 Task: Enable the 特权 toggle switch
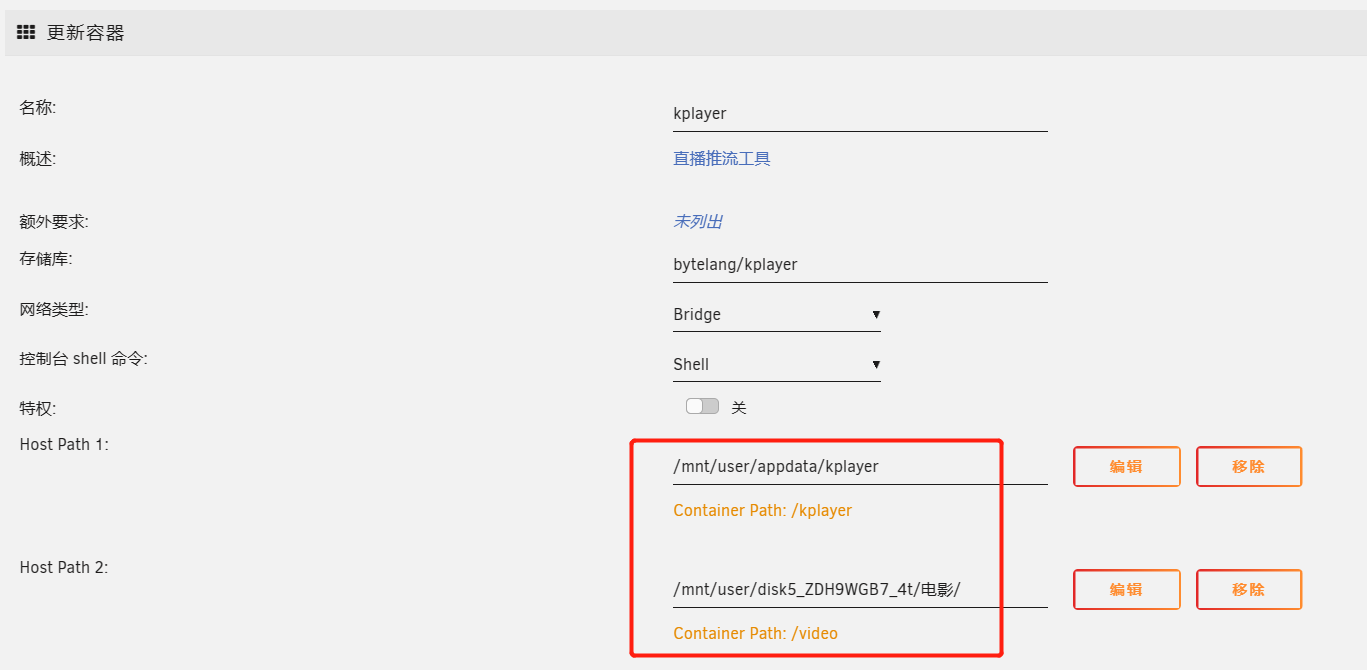tap(702, 407)
